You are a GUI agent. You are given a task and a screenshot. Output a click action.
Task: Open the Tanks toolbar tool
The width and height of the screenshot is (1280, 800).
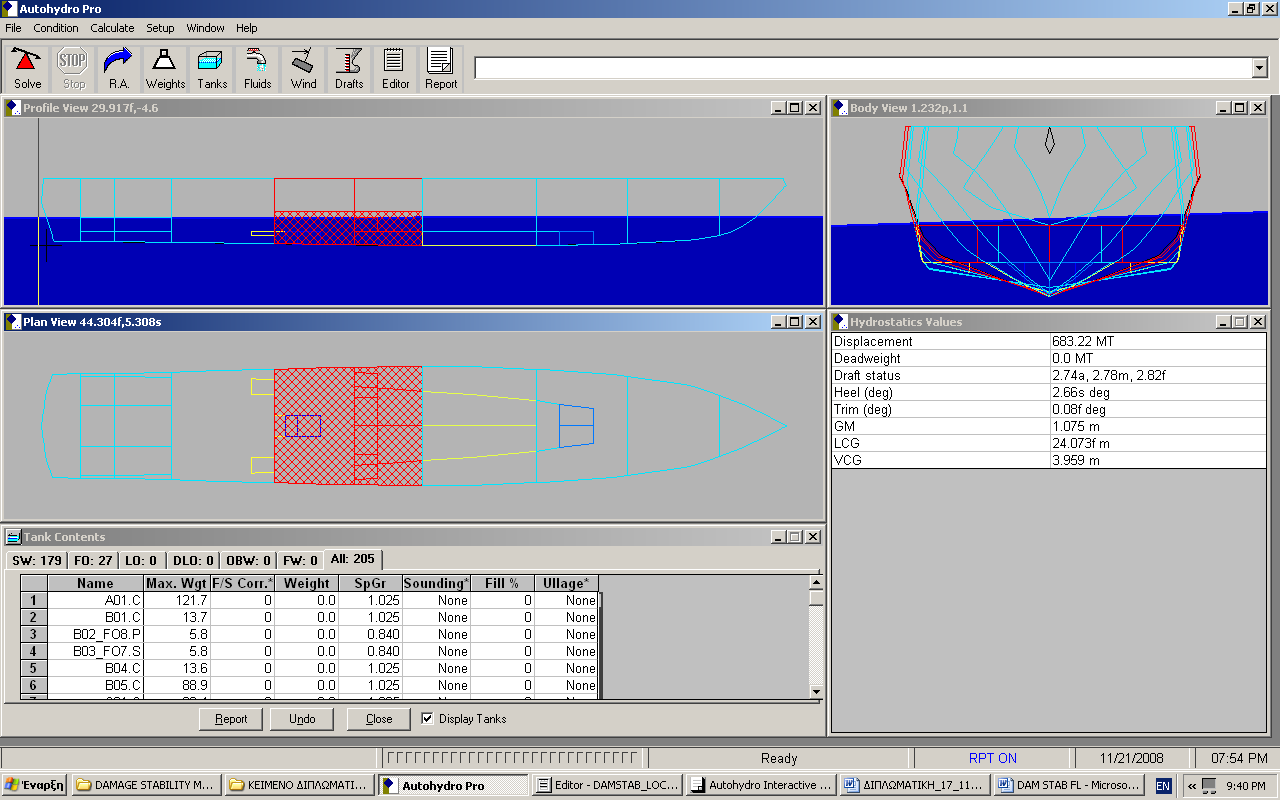211,68
